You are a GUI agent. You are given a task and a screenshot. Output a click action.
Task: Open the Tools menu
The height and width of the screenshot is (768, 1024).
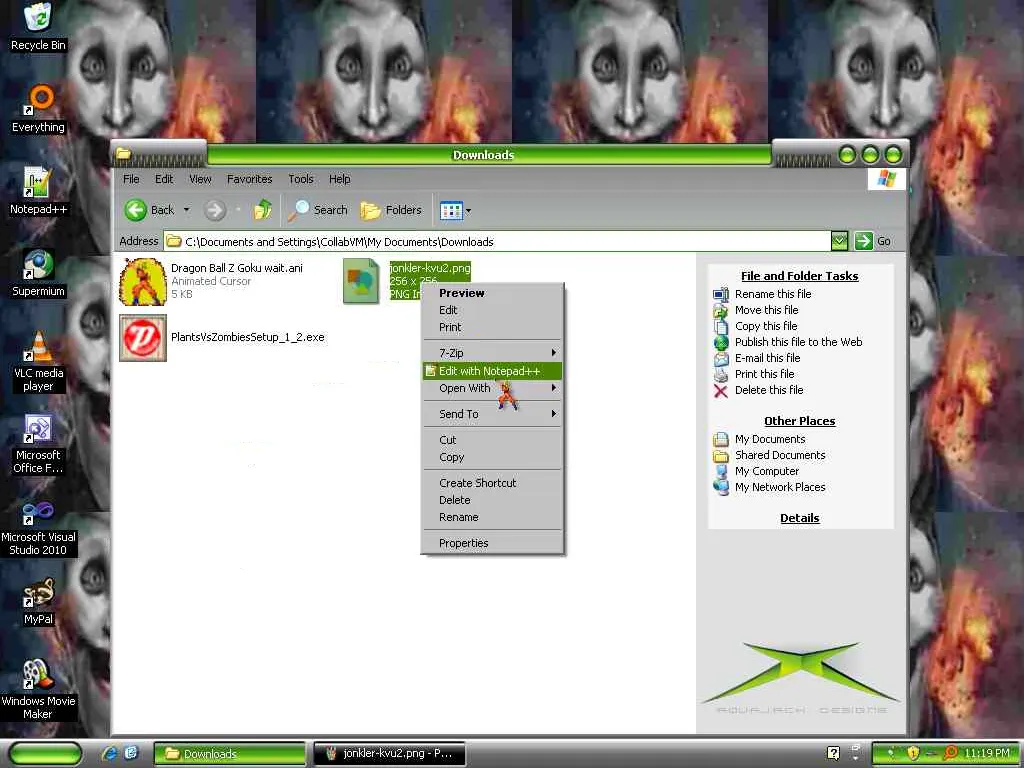tap(300, 179)
